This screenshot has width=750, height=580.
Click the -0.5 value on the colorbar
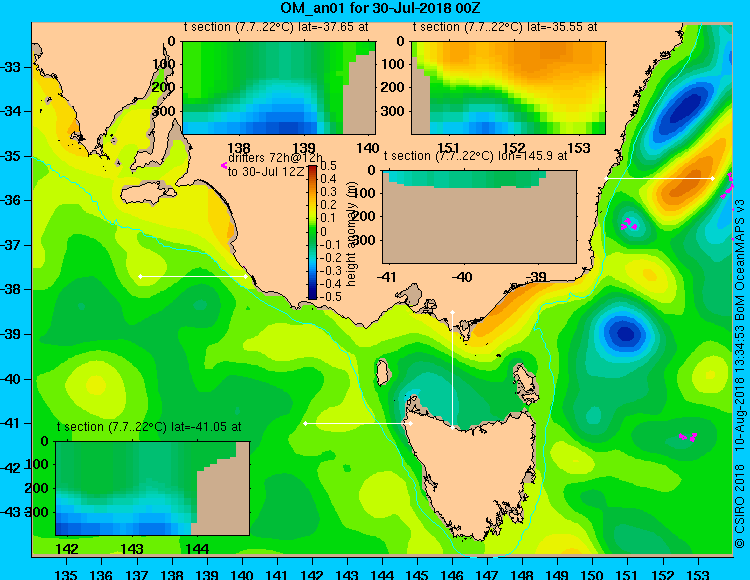click(329, 296)
